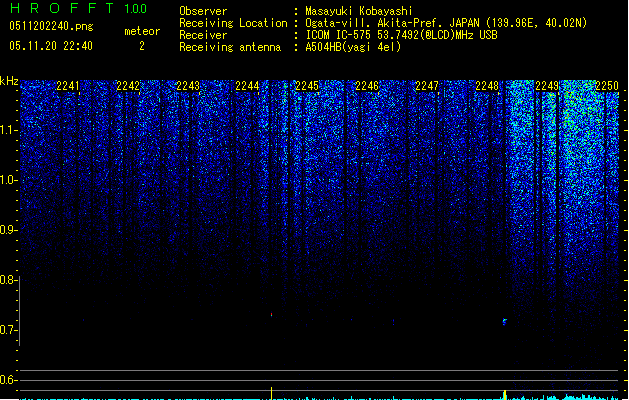This screenshot has width=629, height=400.
Task: Click the 0.7 frequency axis label
Action: [8, 330]
